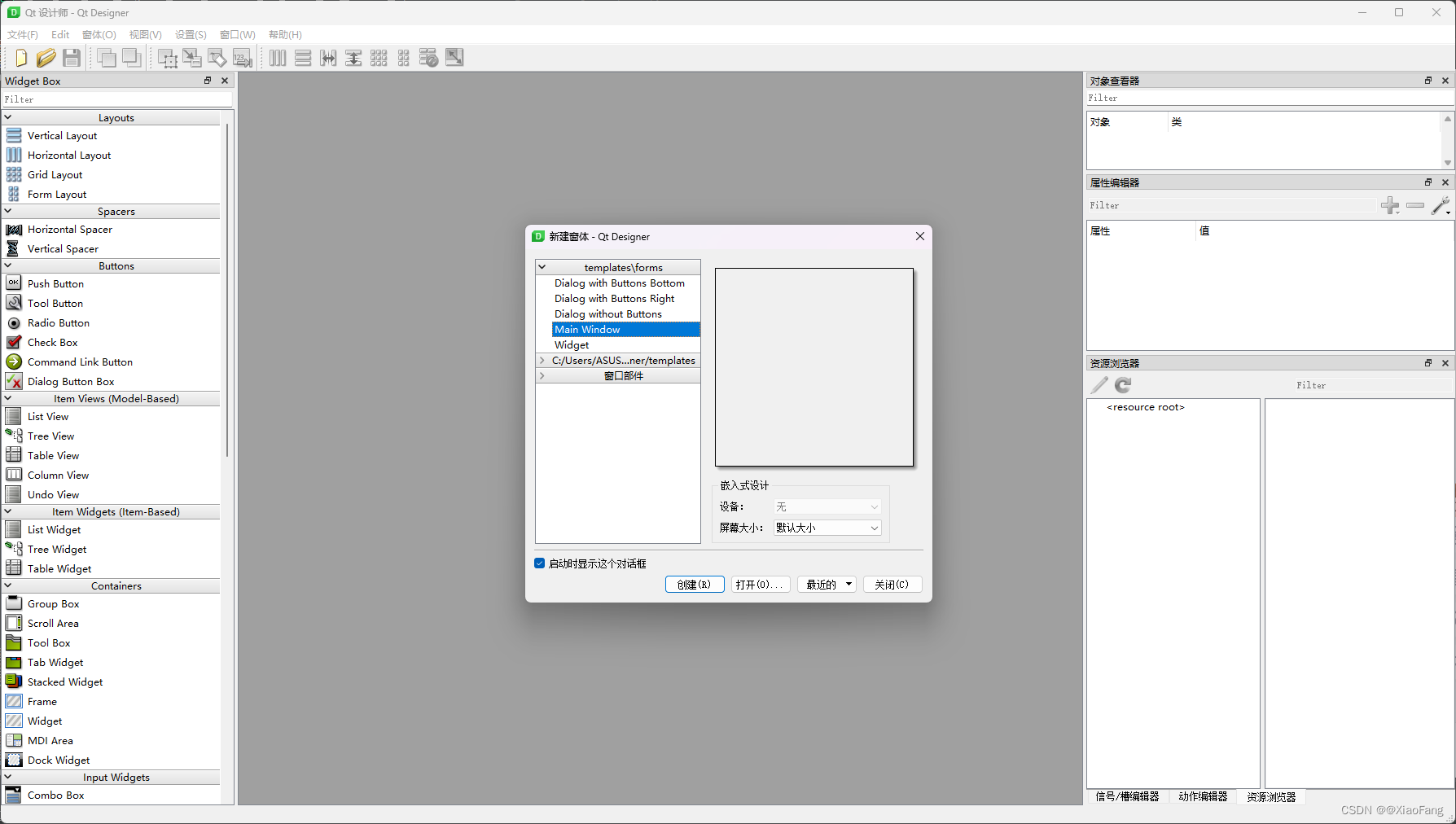
Task: Collapse the Buttons category in Widget Box
Action: tap(8, 265)
